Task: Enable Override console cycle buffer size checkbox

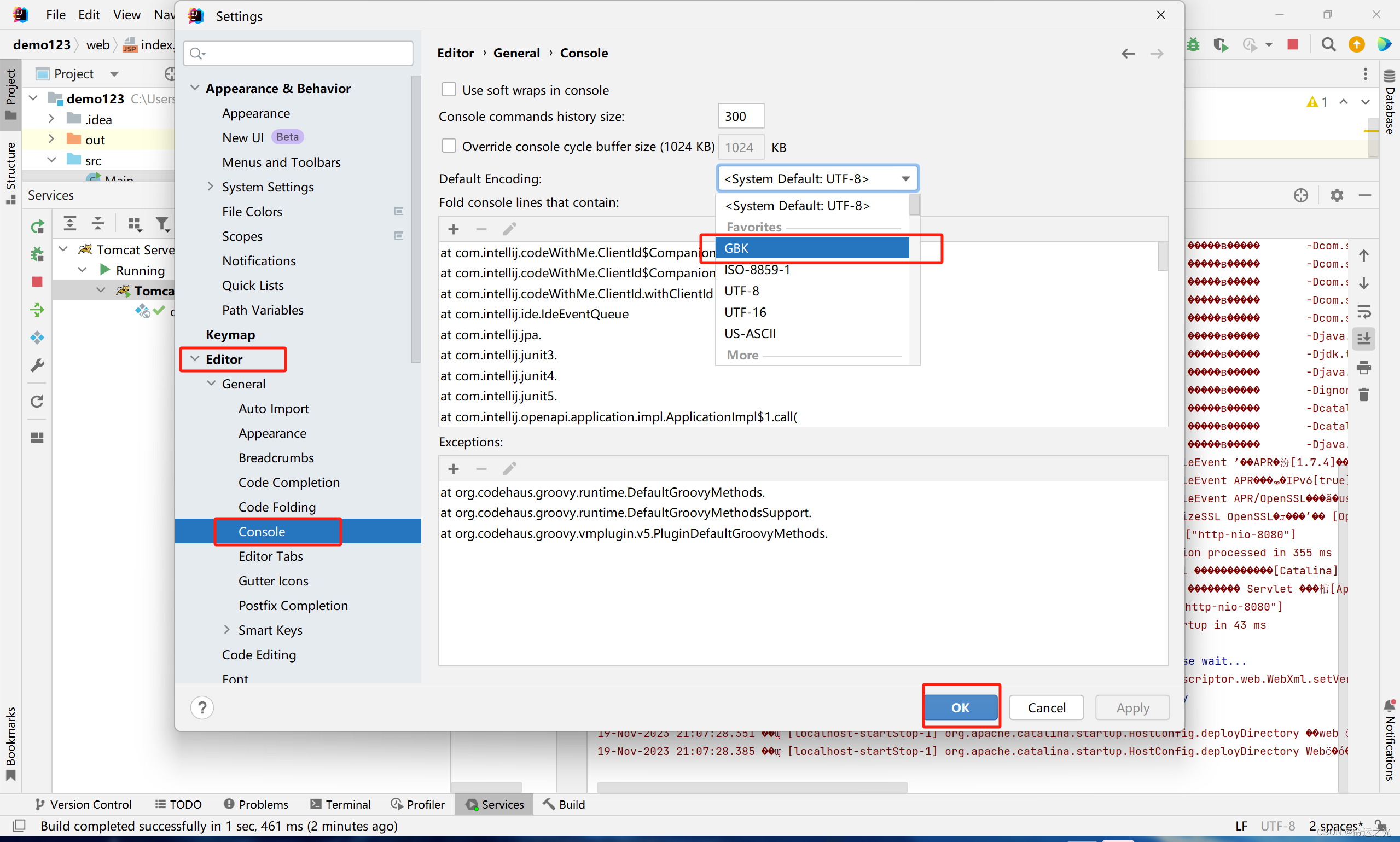Action: point(449,146)
